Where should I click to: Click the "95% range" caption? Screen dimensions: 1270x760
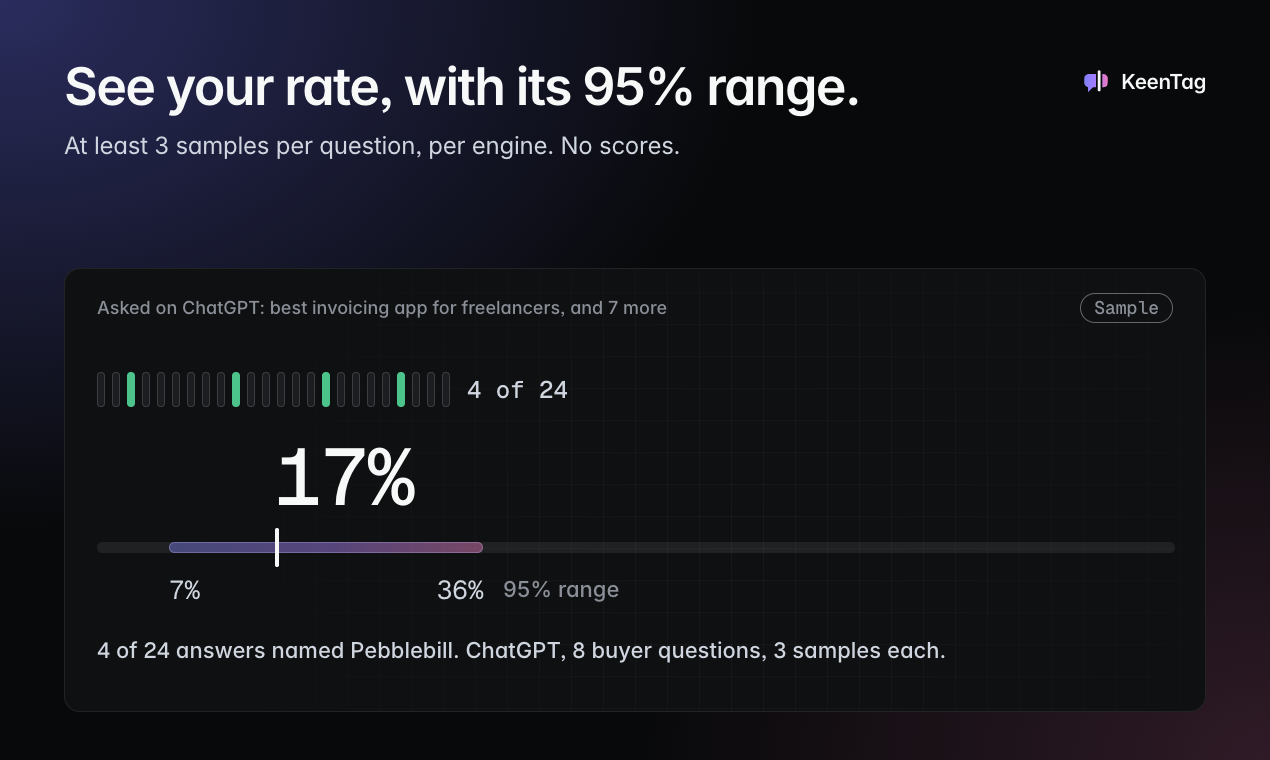(561, 590)
